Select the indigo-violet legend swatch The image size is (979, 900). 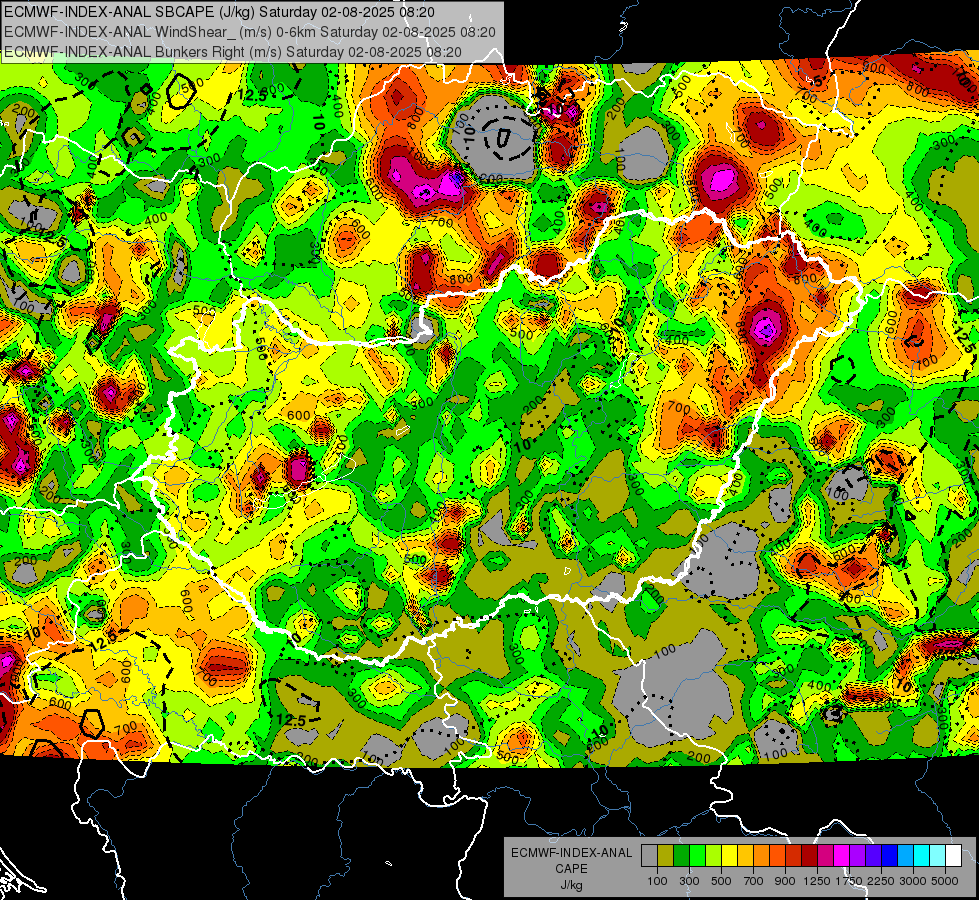[873, 856]
